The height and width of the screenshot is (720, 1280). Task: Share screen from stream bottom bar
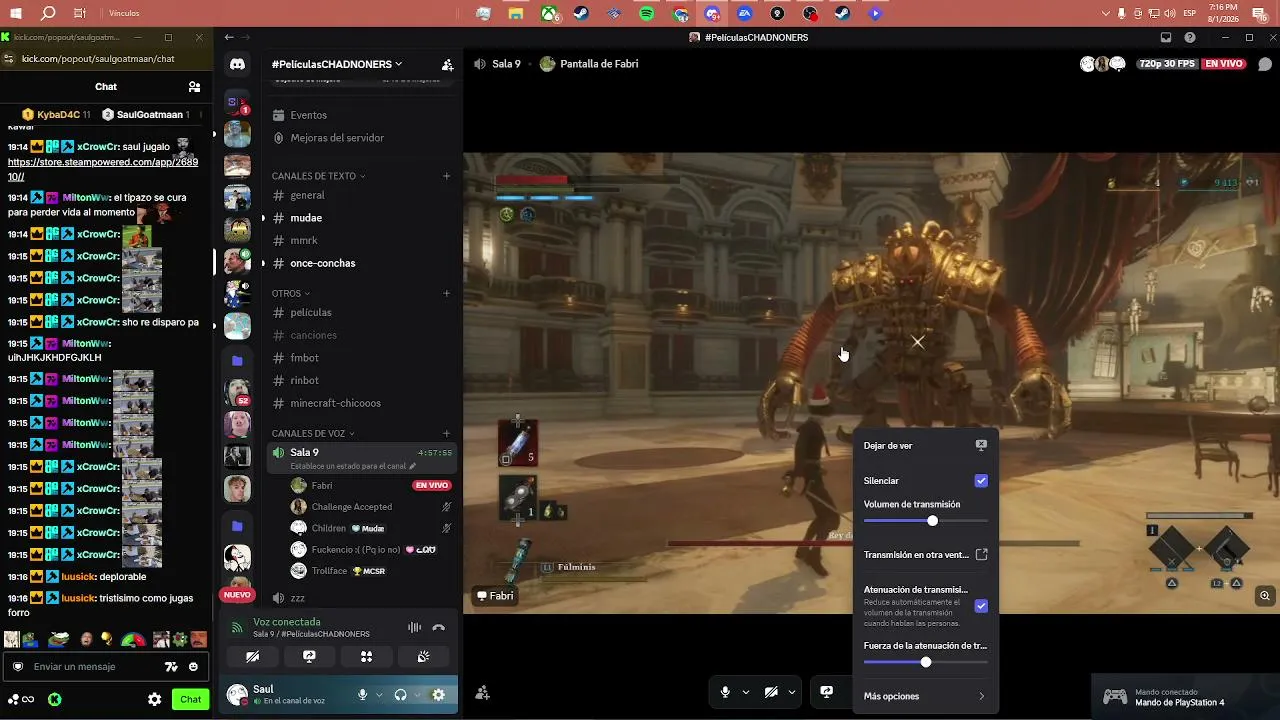(827, 692)
